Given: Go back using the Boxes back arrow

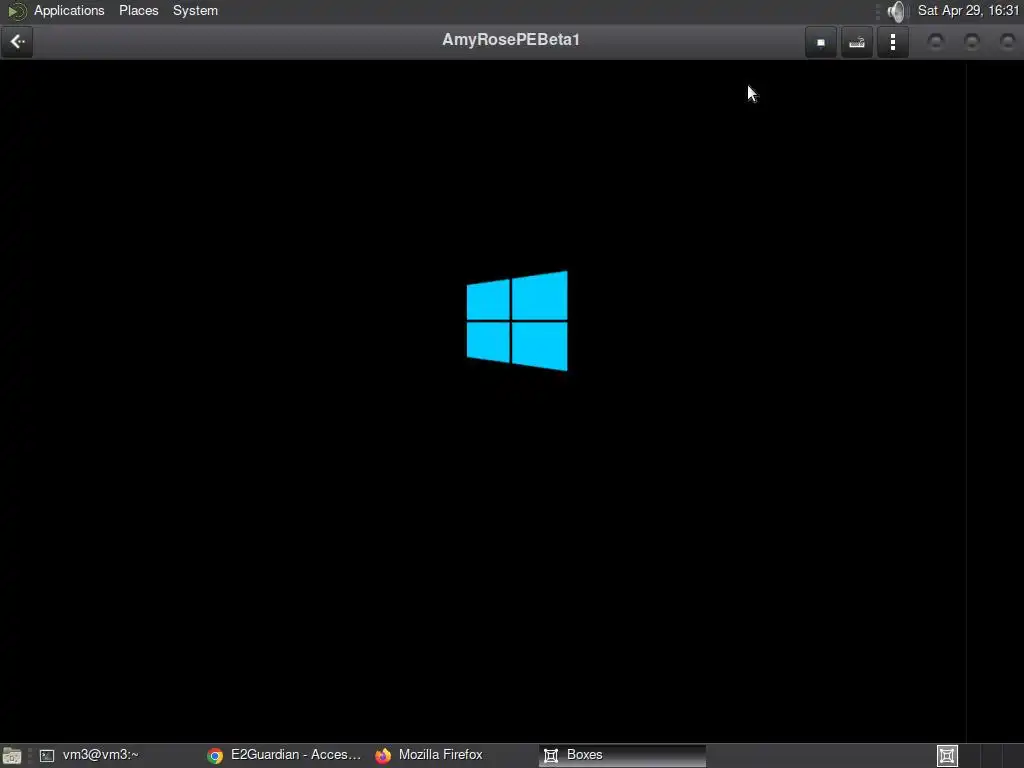Looking at the screenshot, I should pyautogui.click(x=17, y=42).
